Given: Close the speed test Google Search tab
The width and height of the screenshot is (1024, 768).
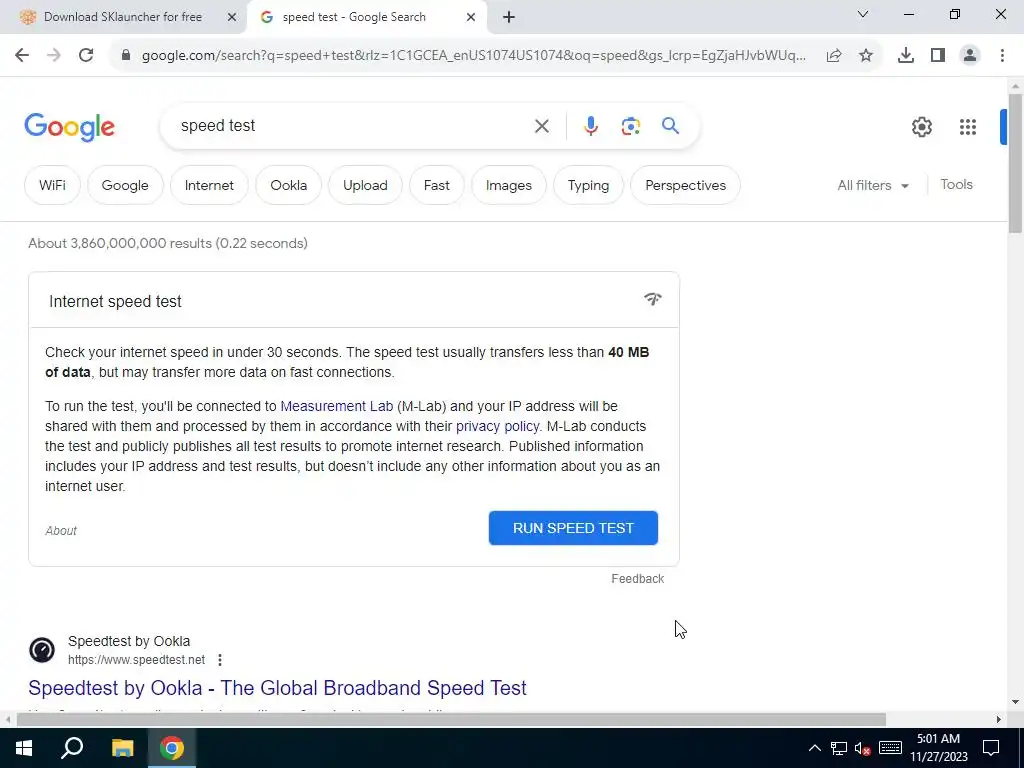Looking at the screenshot, I should click(471, 17).
